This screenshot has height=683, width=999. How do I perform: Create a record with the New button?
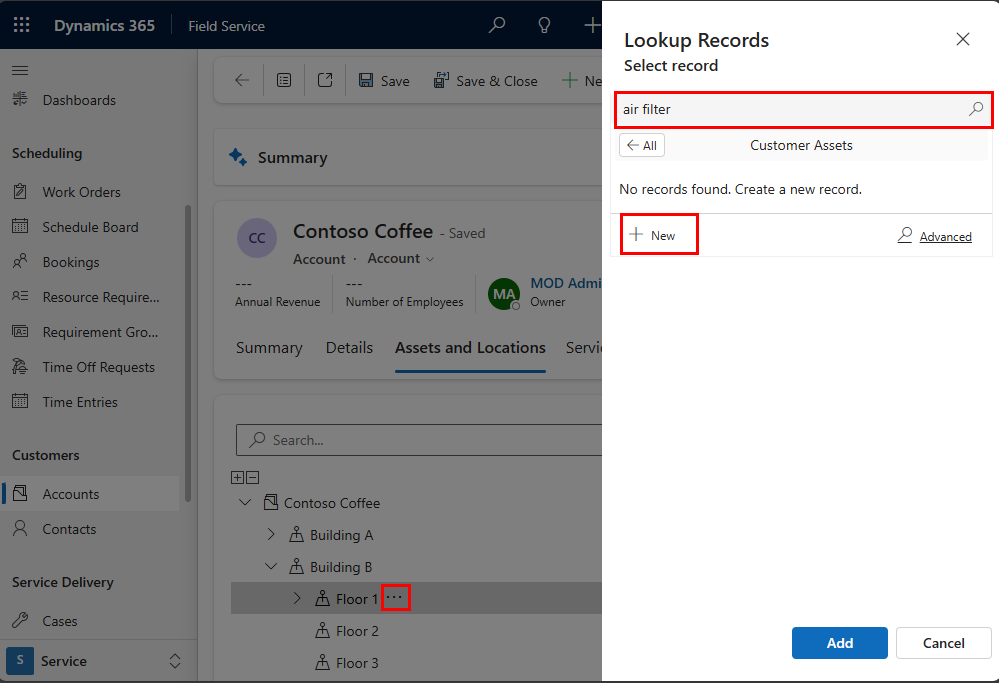coord(658,234)
